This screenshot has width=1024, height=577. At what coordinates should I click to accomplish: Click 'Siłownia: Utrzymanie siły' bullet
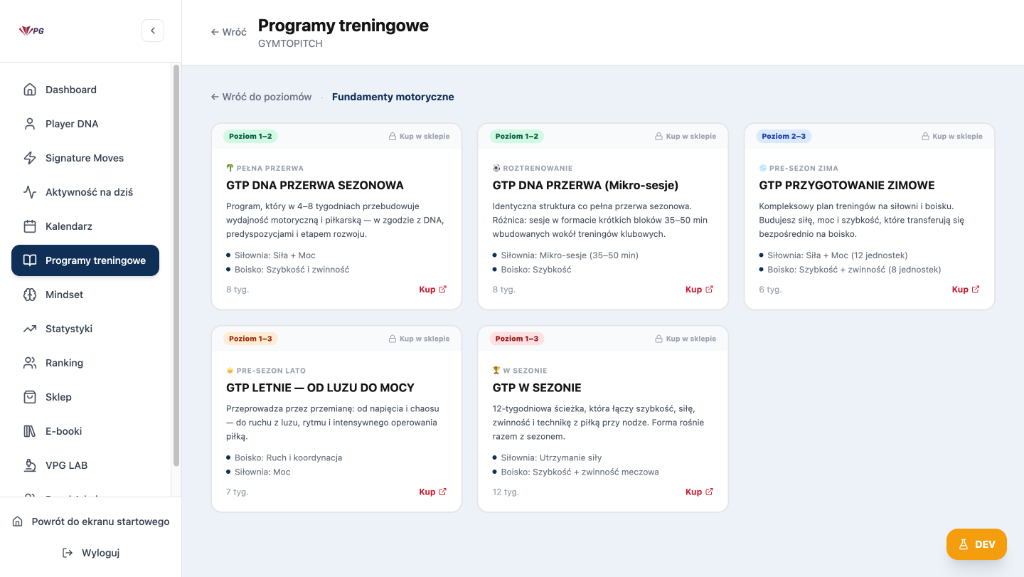[x=551, y=458]
